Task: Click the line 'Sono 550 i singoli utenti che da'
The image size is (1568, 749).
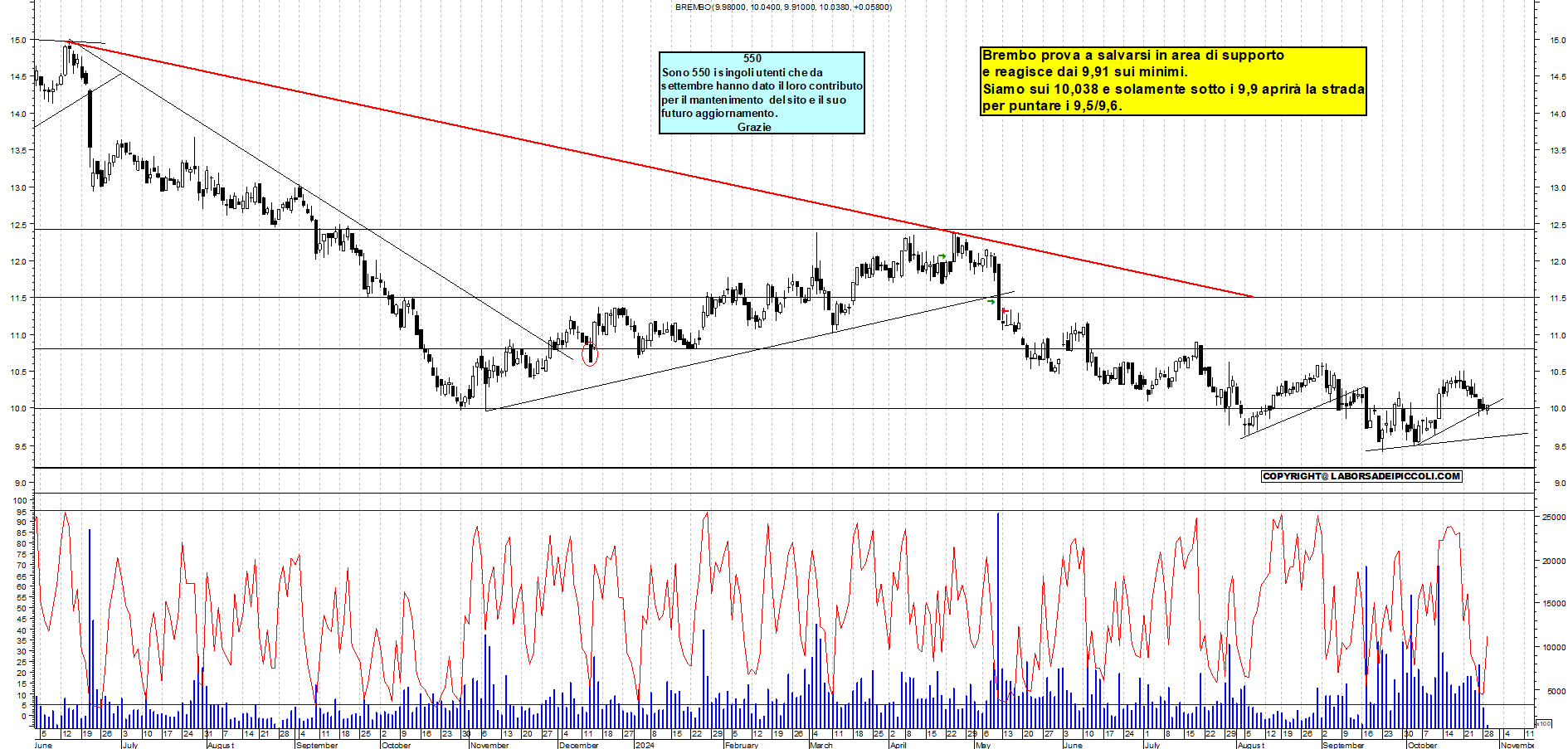Action: click(743, 72)
